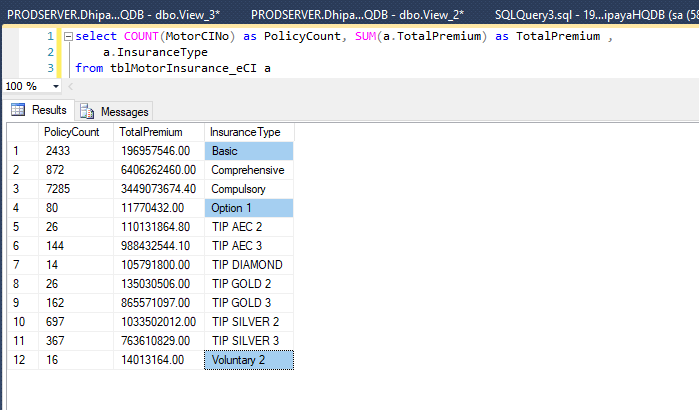Viewport: 699px width, 410px height.
Task: Open the dbo.View_2 document tab
Action: point(357,15)
